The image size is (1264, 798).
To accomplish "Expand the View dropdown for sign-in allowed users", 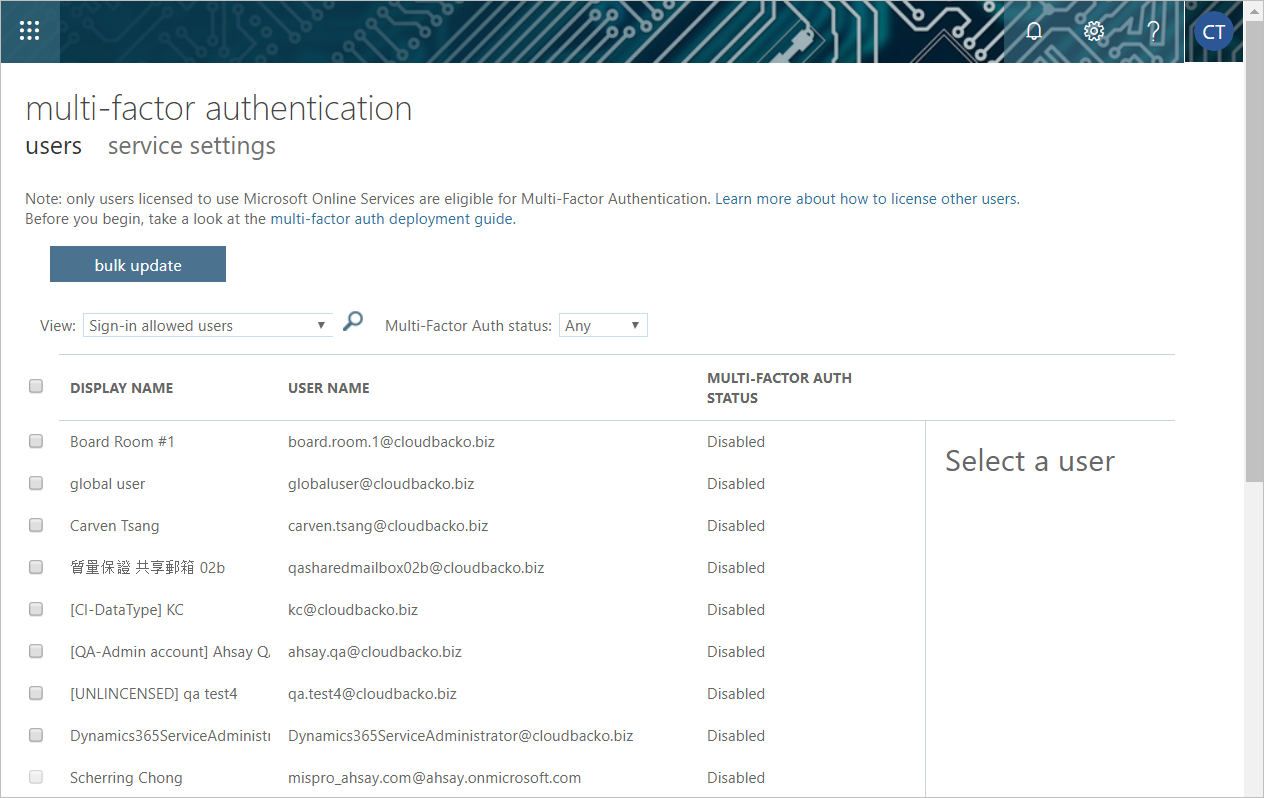I will [207, 325].
